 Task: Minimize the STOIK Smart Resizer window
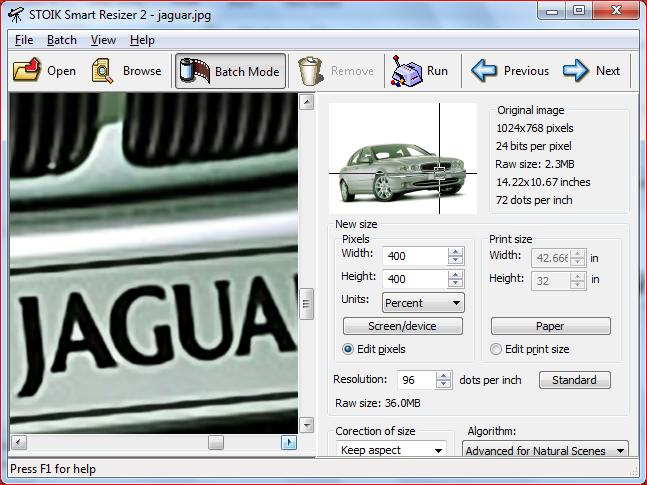click(552, 10)
